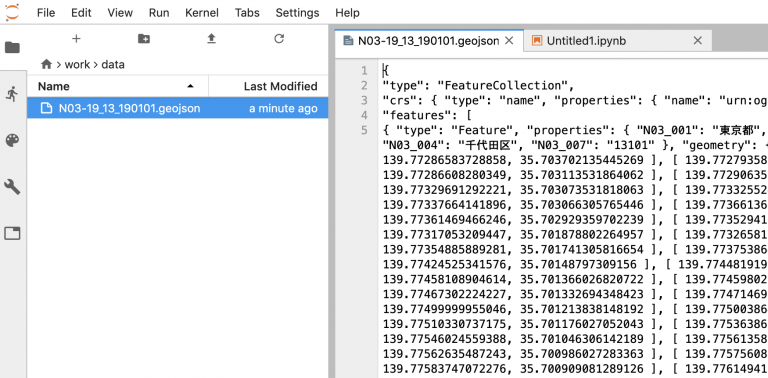
Task: Open the Kernel menu
Action: 202,13
